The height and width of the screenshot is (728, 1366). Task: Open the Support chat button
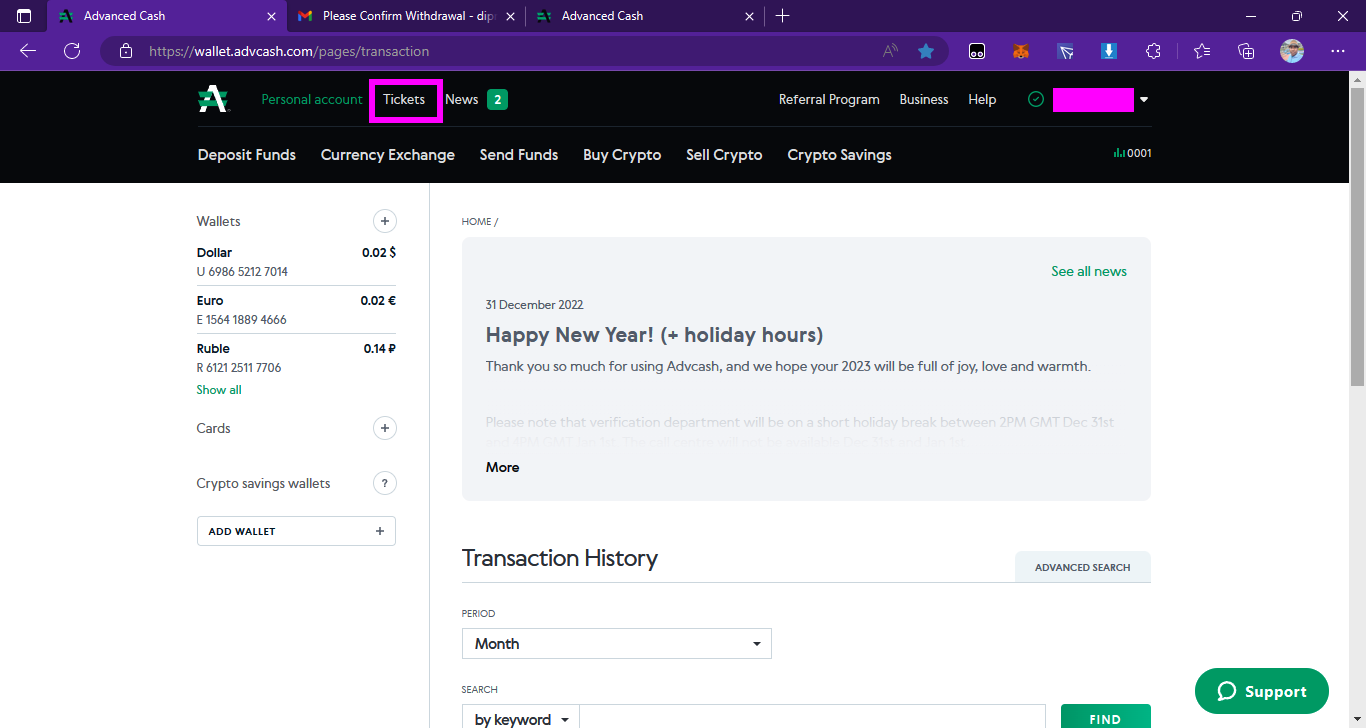click(x=1262, y=691)
